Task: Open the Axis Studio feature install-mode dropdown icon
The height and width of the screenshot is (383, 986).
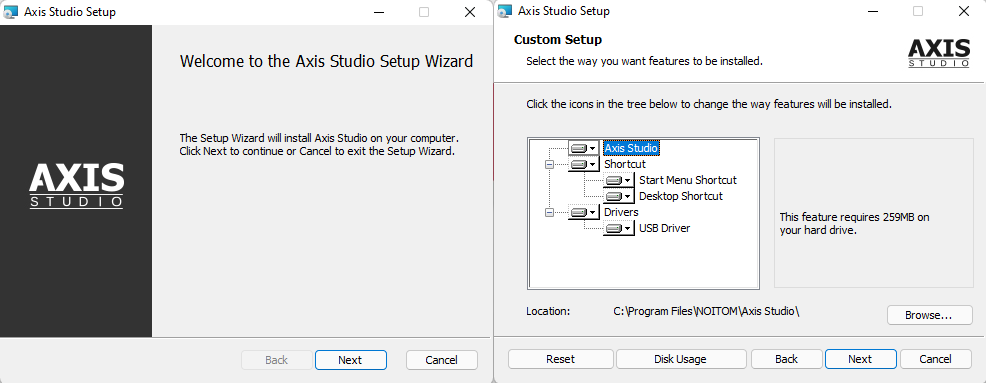Action: point(584,148)
